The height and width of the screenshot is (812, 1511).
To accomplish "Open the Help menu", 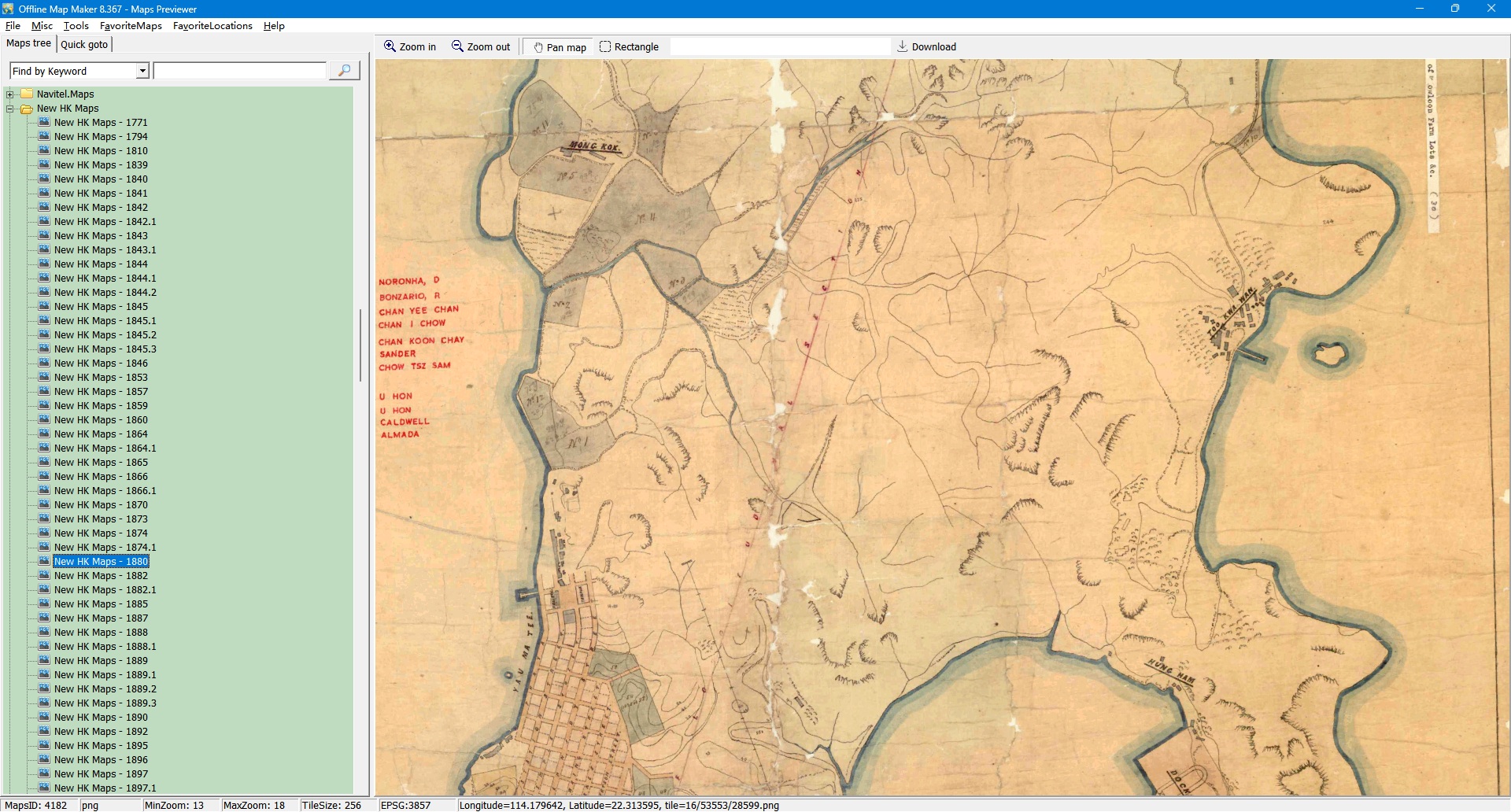I will (274, 26).
